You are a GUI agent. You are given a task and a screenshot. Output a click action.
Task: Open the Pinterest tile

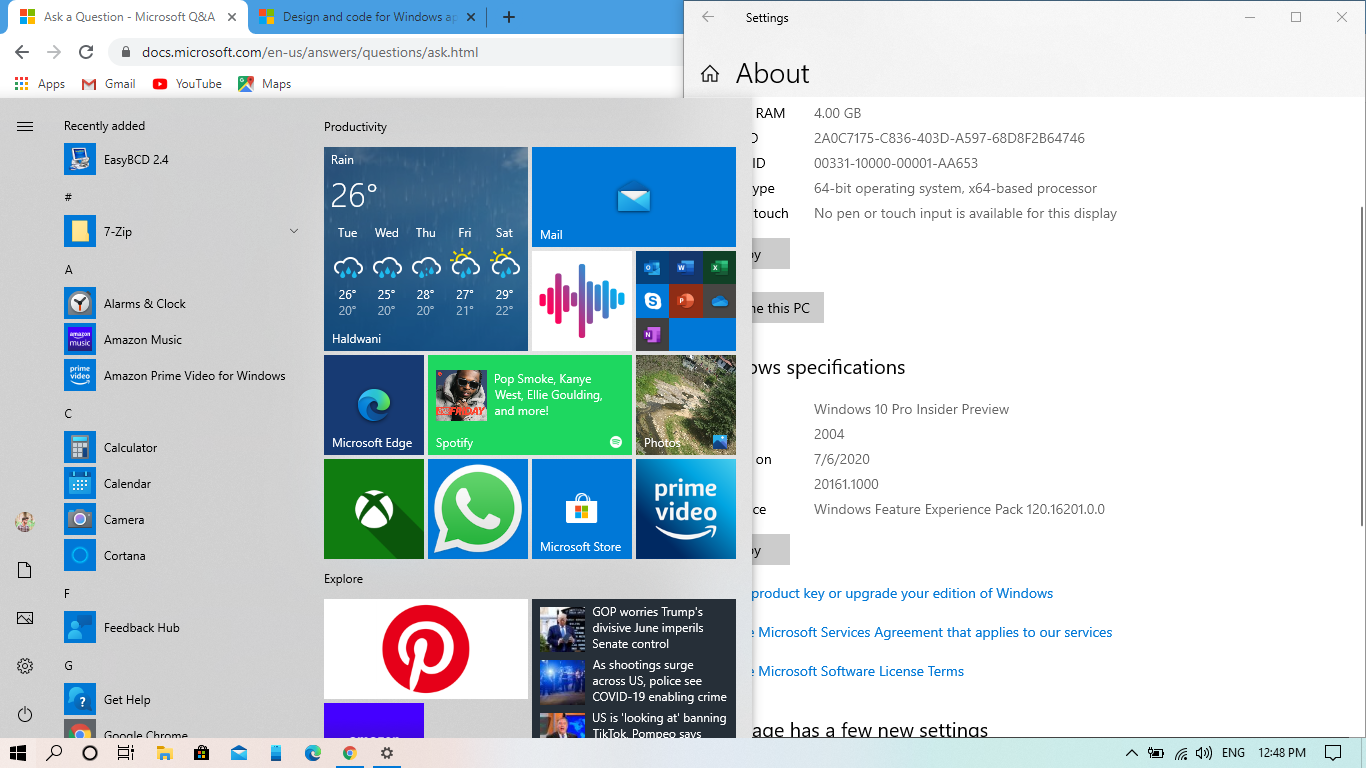[426, 649]
